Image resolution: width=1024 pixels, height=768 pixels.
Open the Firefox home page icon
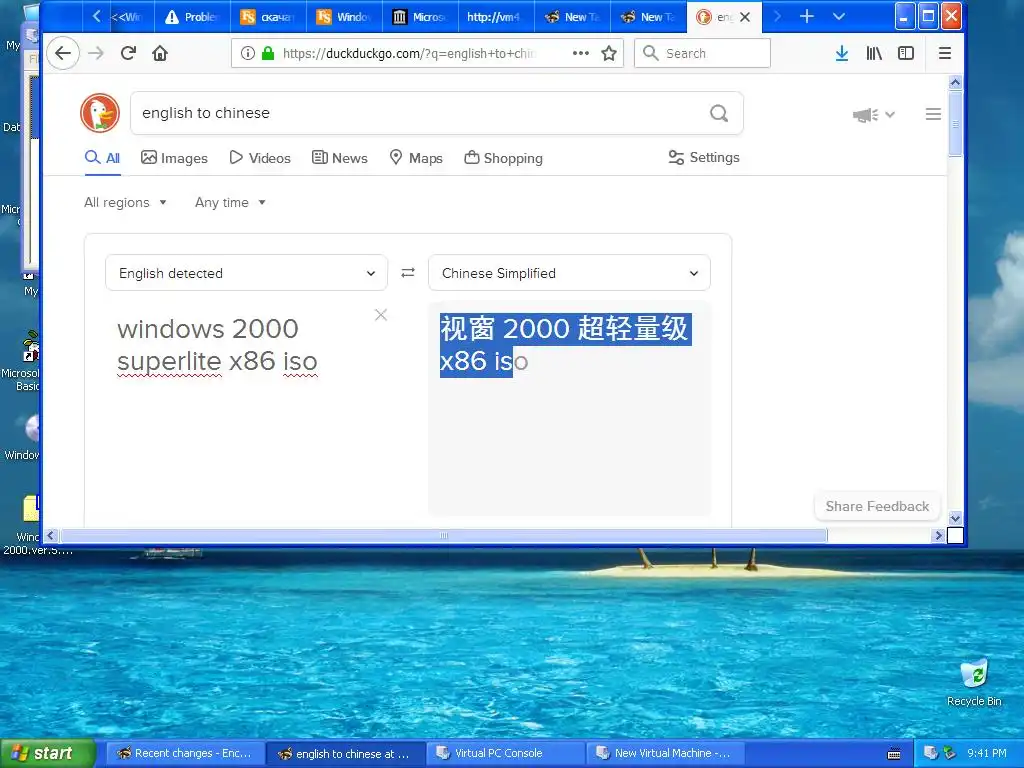tap(160, 54)
